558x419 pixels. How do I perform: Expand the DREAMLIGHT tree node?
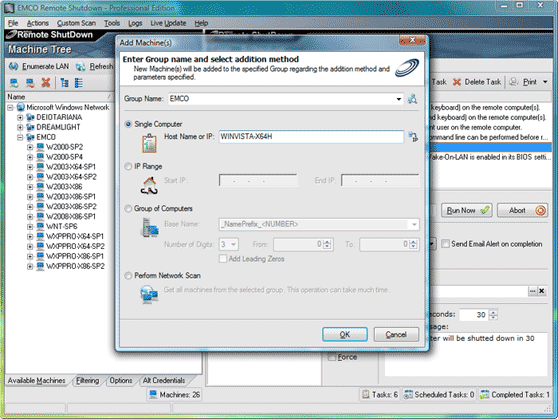coord(20,127)
